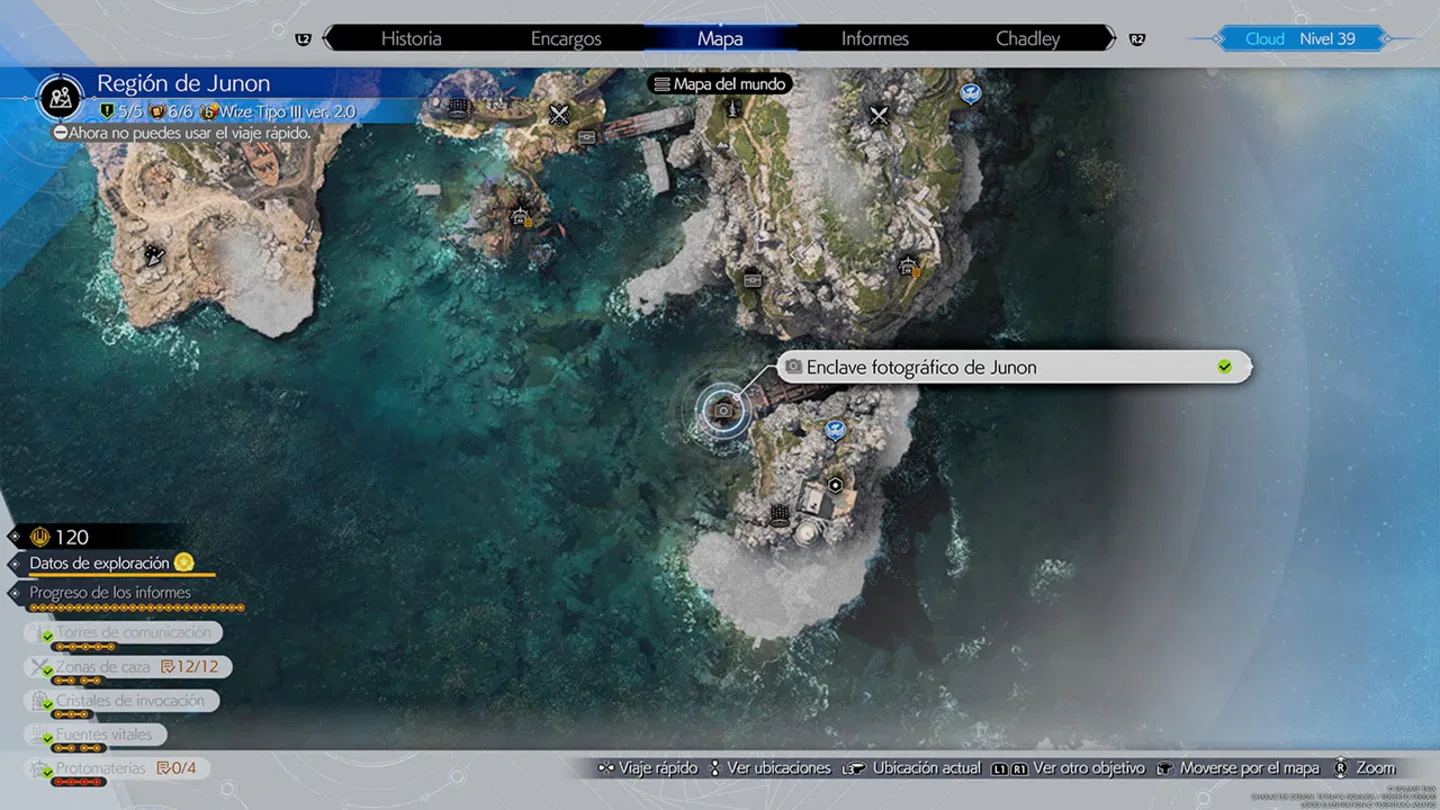This screenshot has height=810, width=1440.
Task: Expand the Datos de exploración section
Action: 111,564
